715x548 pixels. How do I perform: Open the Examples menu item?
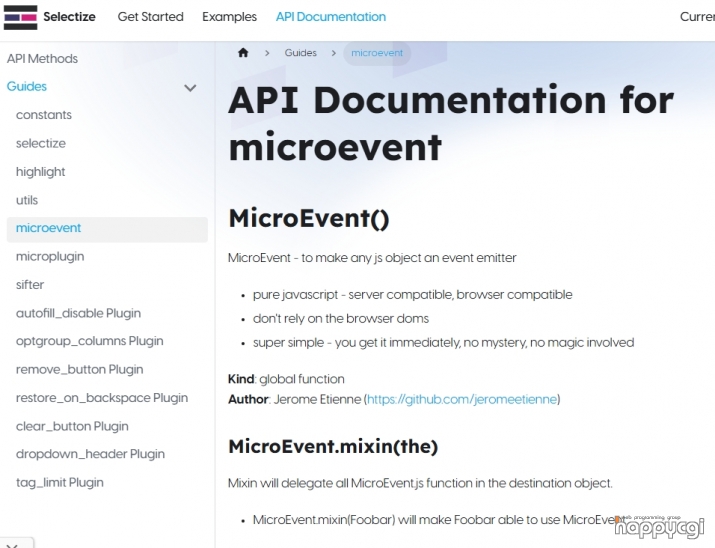(229, 17)
